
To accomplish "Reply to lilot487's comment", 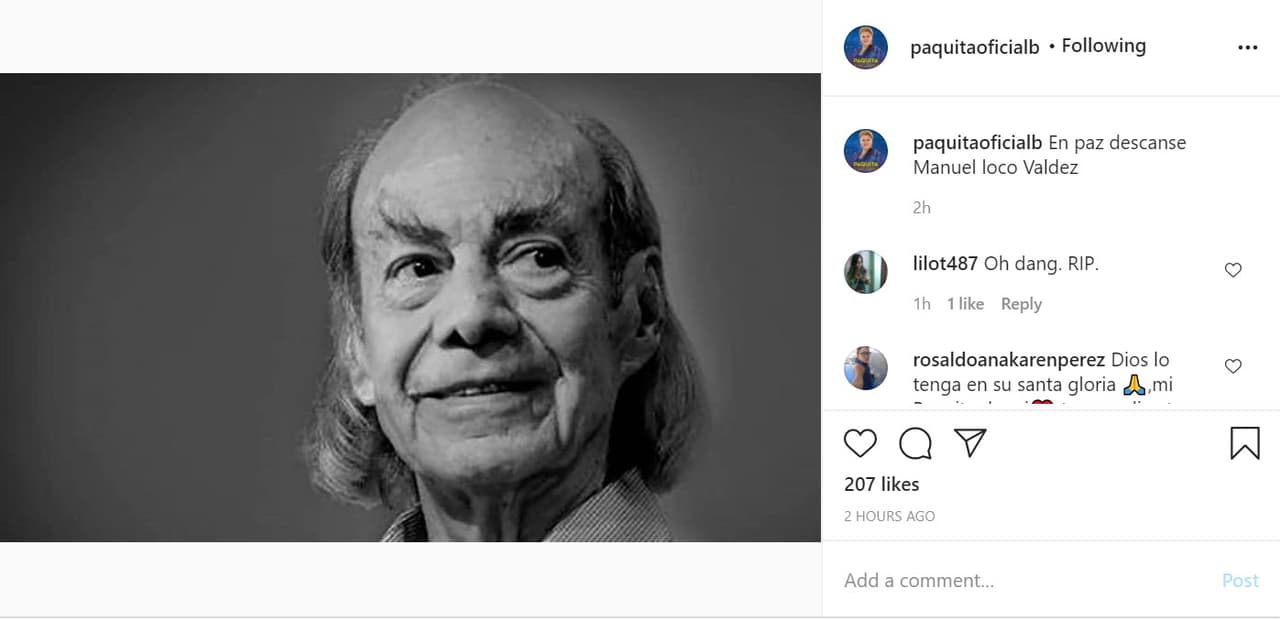I will click(1021, 304).
